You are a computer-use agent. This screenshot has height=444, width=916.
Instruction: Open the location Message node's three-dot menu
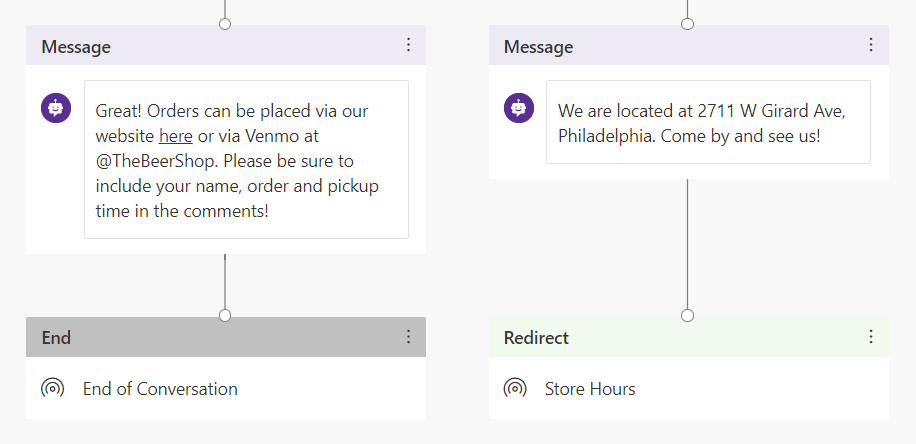(x=871, y=45)
